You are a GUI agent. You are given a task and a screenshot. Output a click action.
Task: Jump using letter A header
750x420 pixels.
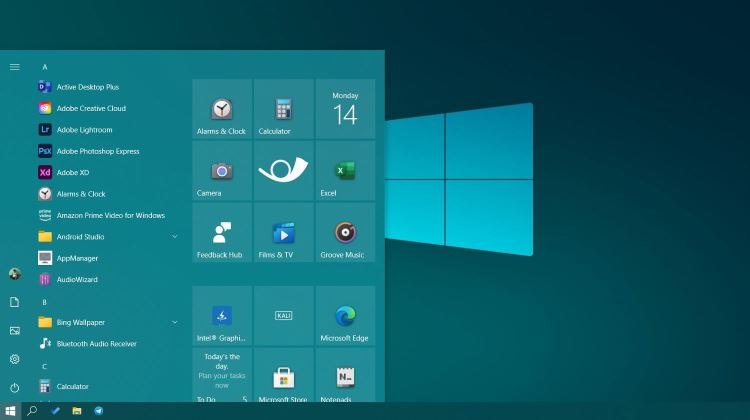coord(44,67)
